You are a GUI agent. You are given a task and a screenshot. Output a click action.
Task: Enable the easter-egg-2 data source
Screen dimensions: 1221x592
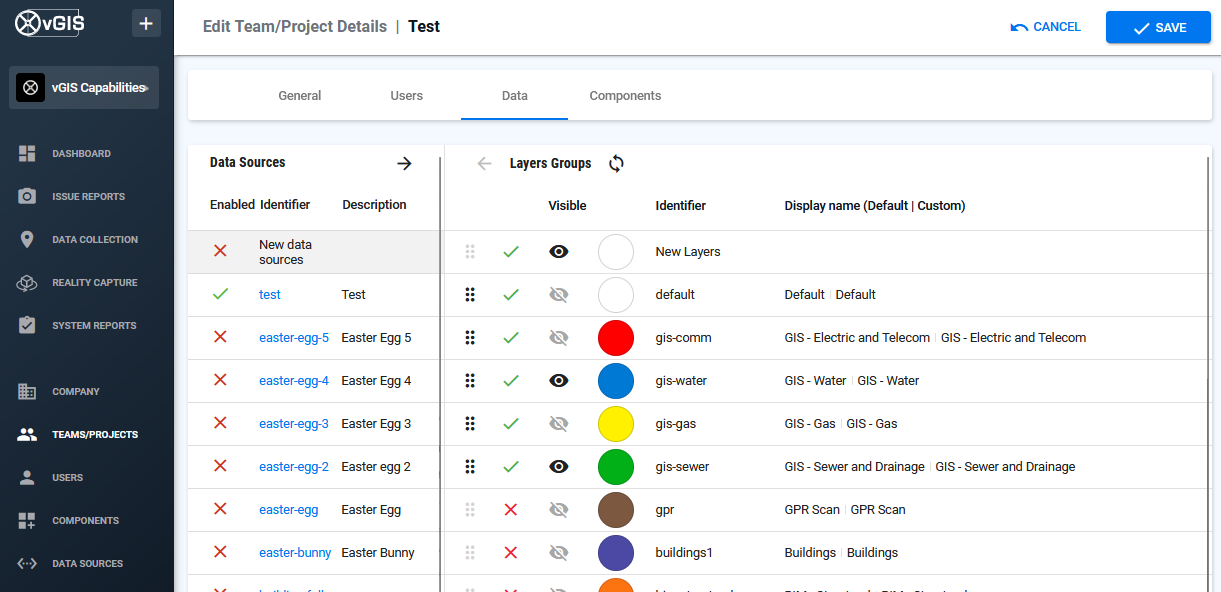[221, 466]
